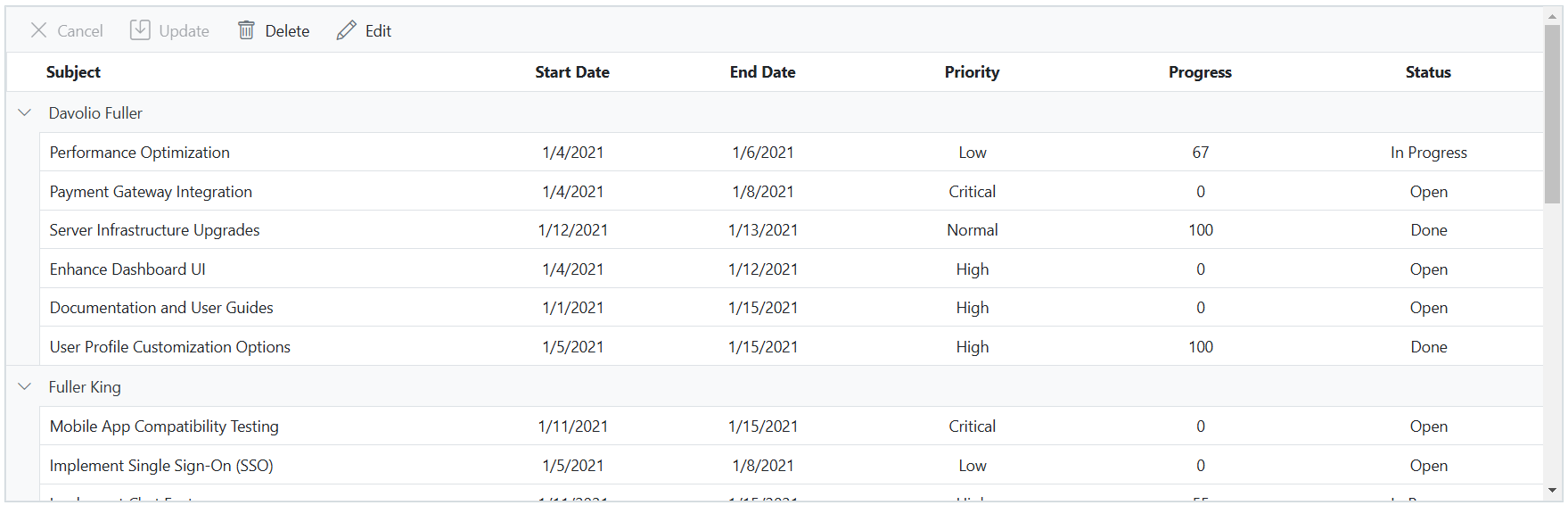The height and width of the screenshot is (505, 1568).
Task: Click the Implement Single Sign-On (SSO) cell
Action: tap(161, 466)
